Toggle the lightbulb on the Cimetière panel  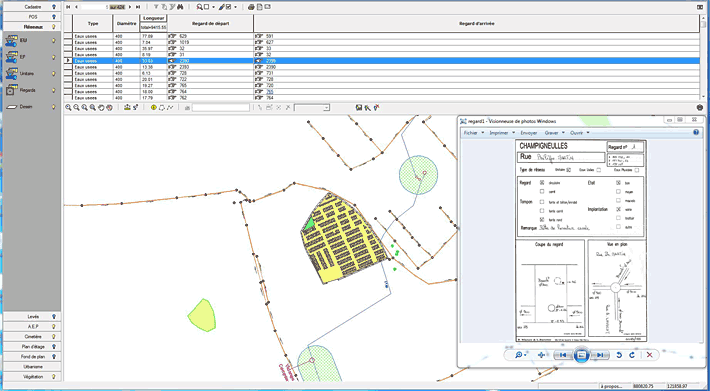click(x=54, y=337)
